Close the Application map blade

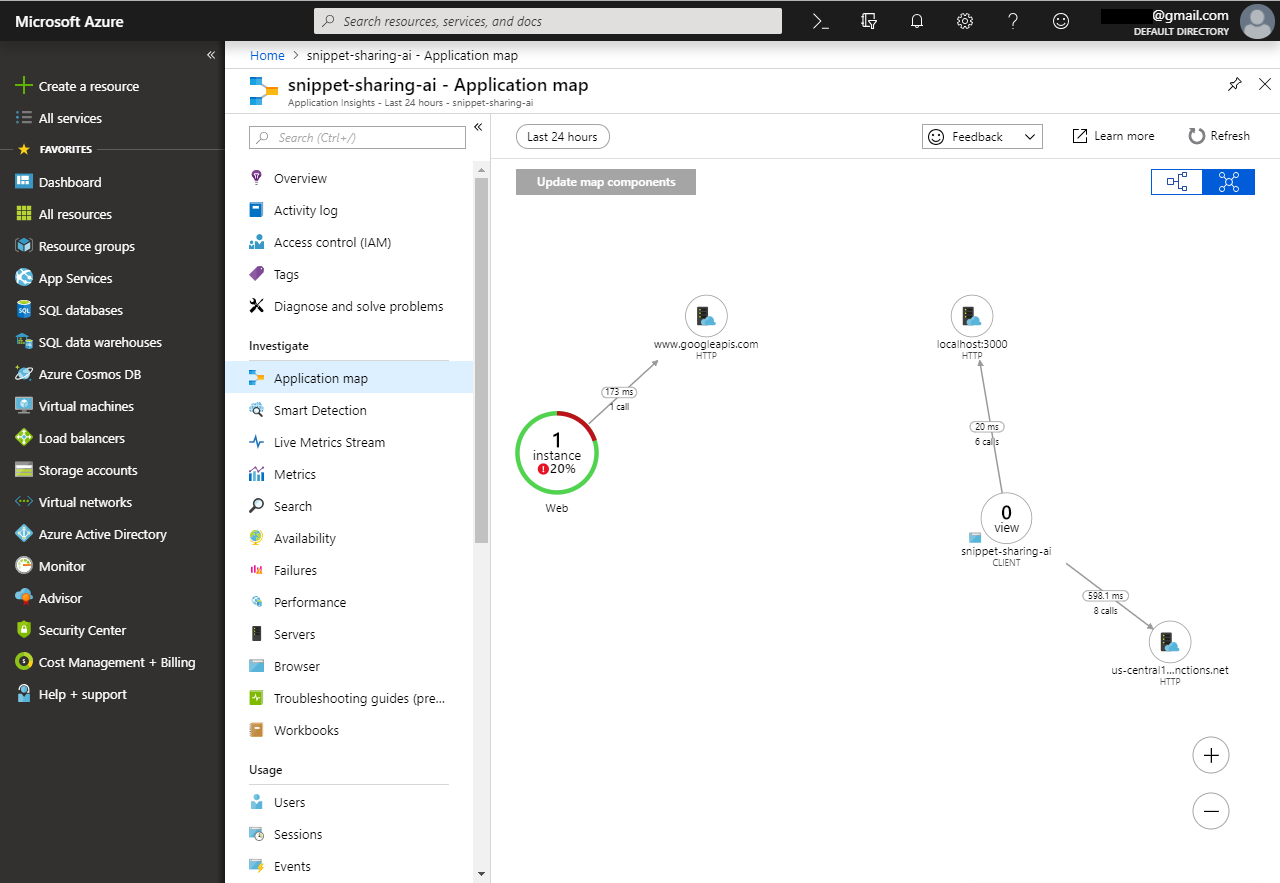1265,85
